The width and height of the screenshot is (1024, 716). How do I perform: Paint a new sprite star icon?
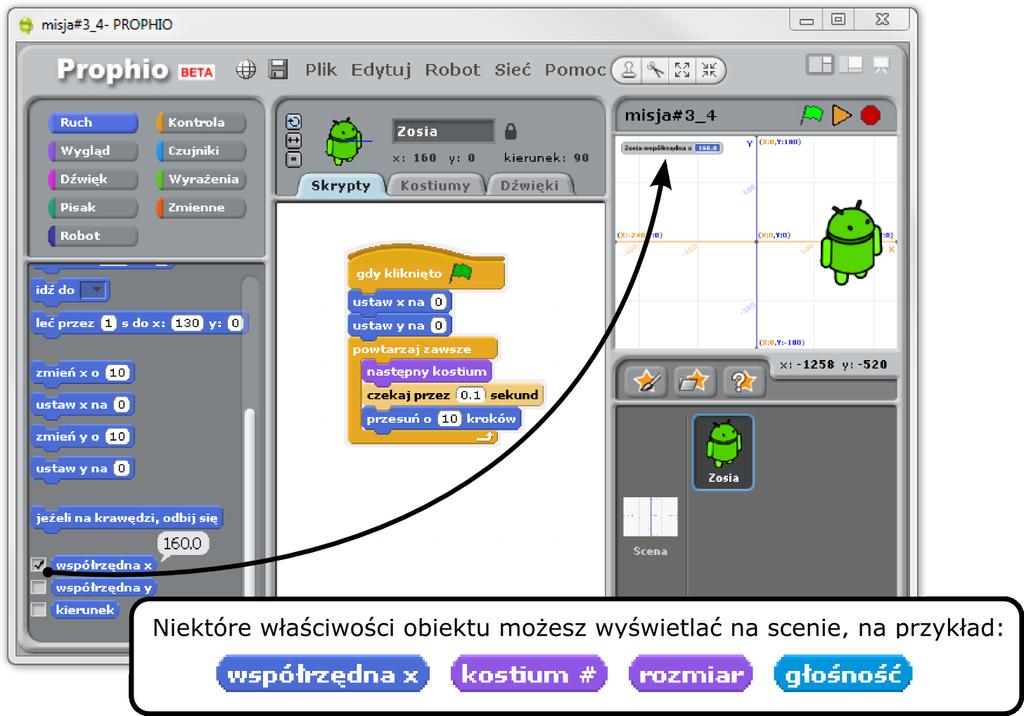647,381
